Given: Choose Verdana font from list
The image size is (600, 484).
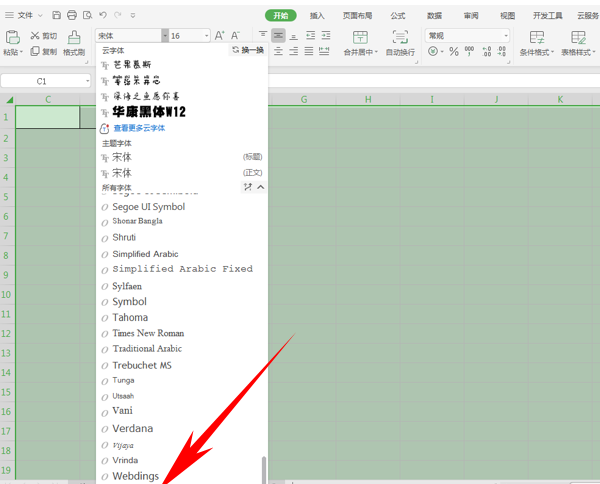Looking at the screenshot, I should click(132, 429).
